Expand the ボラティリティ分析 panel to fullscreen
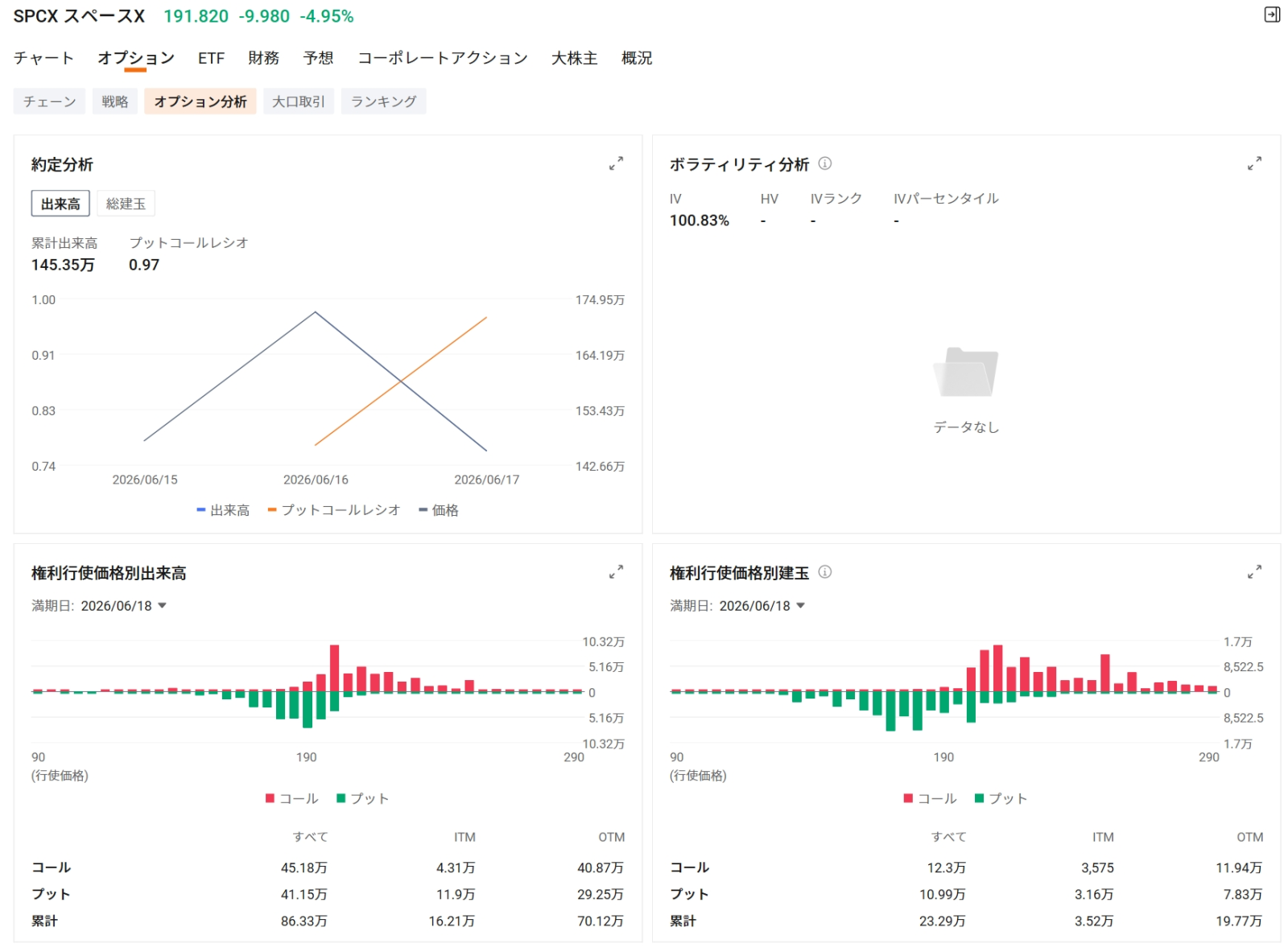 1254,163
